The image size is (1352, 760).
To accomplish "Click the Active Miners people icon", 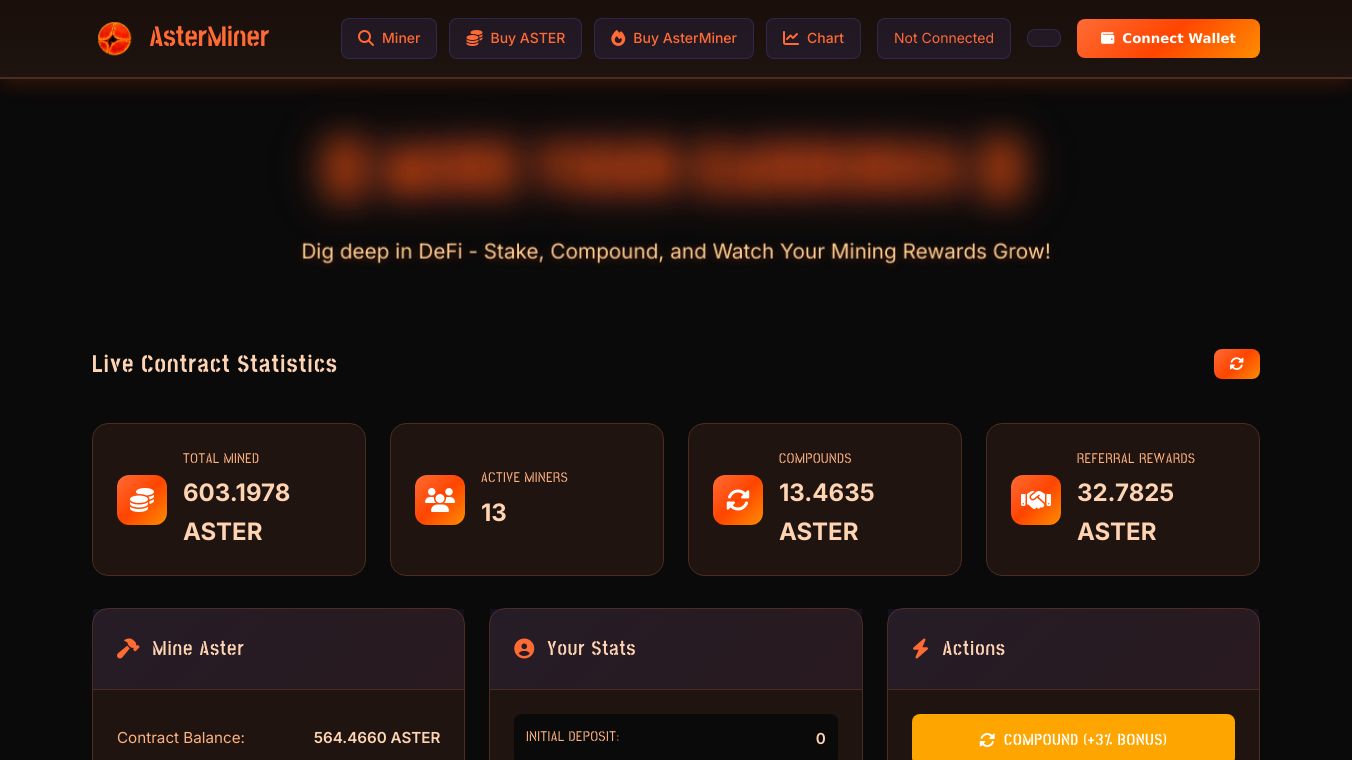I will (440, 500).
